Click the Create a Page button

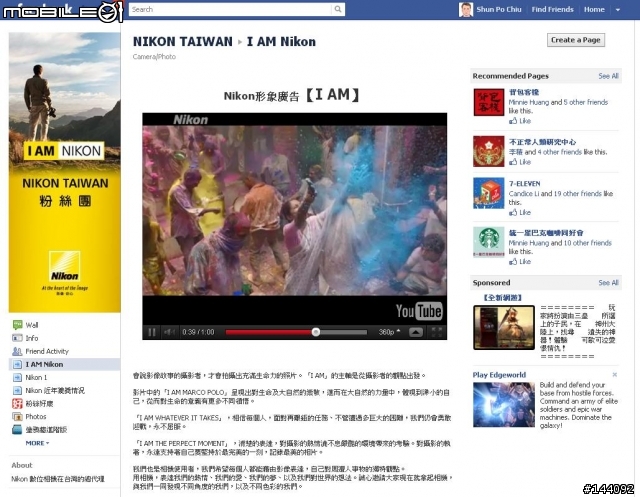tap(576, 40)
